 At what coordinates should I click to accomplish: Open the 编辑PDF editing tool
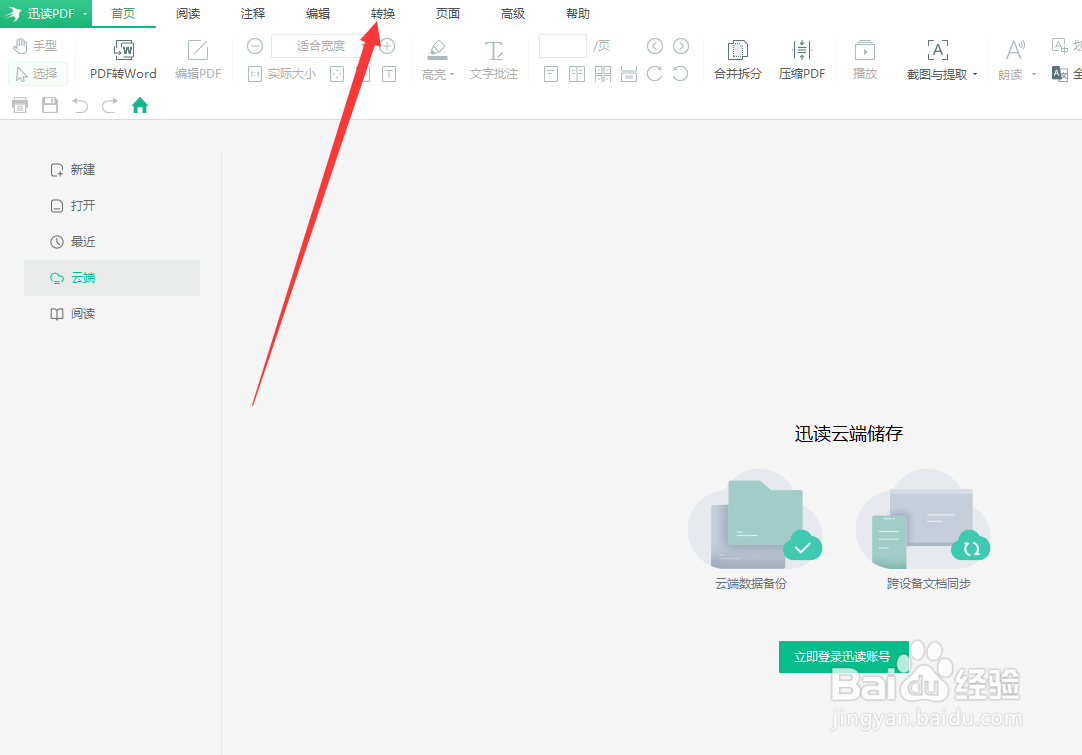pyautogui.click(x=198, y=59)
